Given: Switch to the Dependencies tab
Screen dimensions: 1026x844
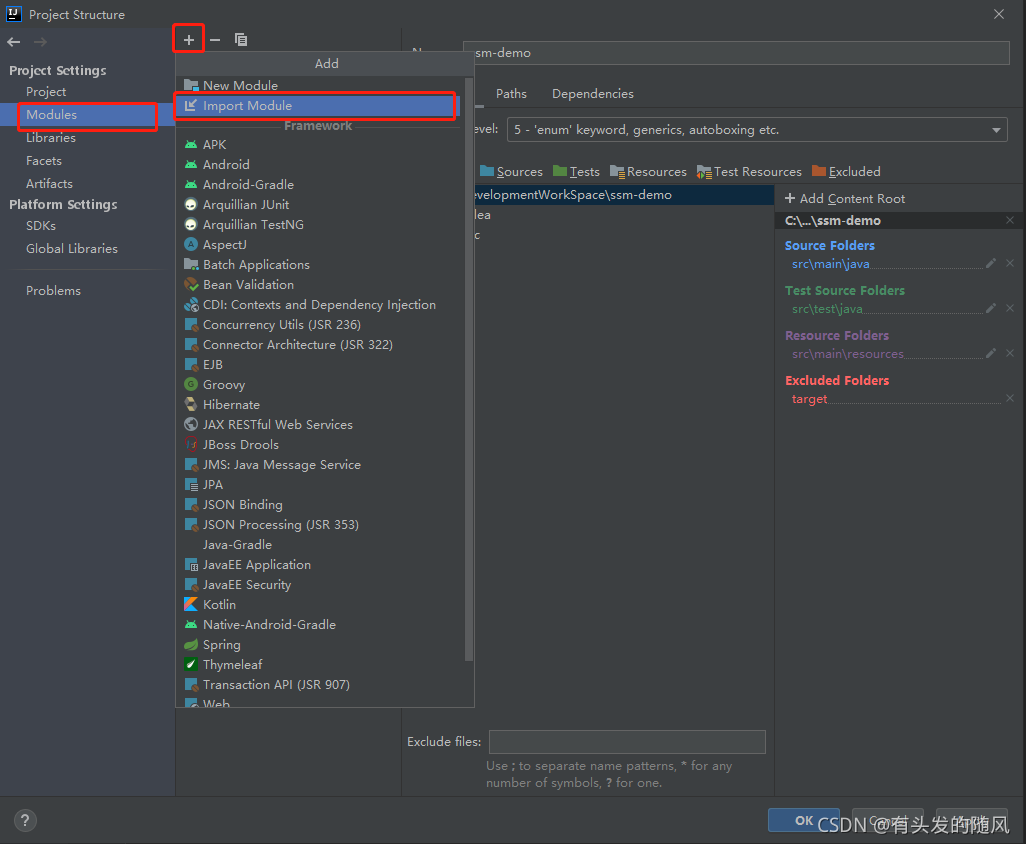Looking at the screenshot, I should pyautogui.click(x=593, y=94).
